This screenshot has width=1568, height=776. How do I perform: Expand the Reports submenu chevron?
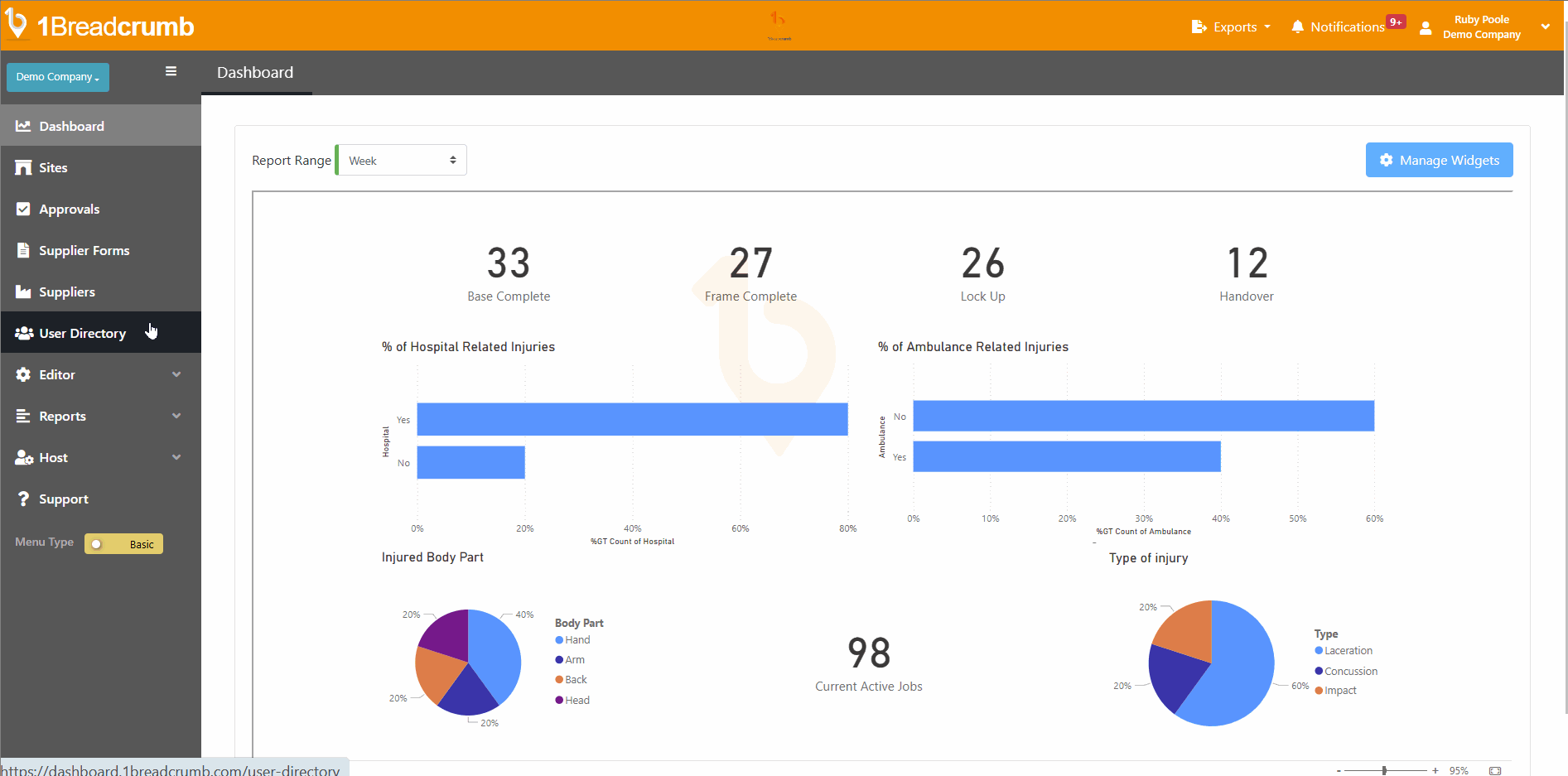tap(176, 416)
